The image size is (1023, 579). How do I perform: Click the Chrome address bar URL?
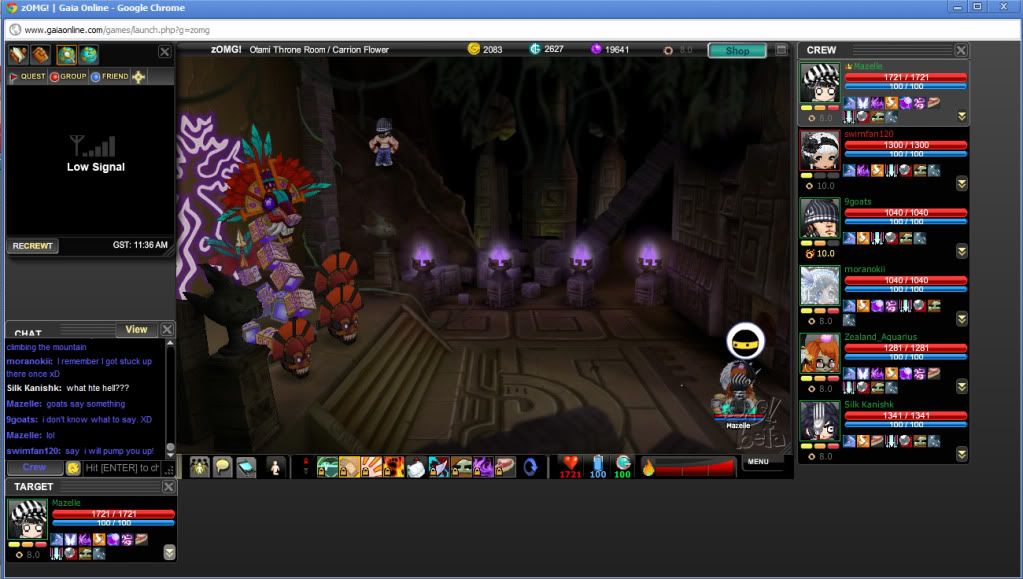[x=117, y=30]
